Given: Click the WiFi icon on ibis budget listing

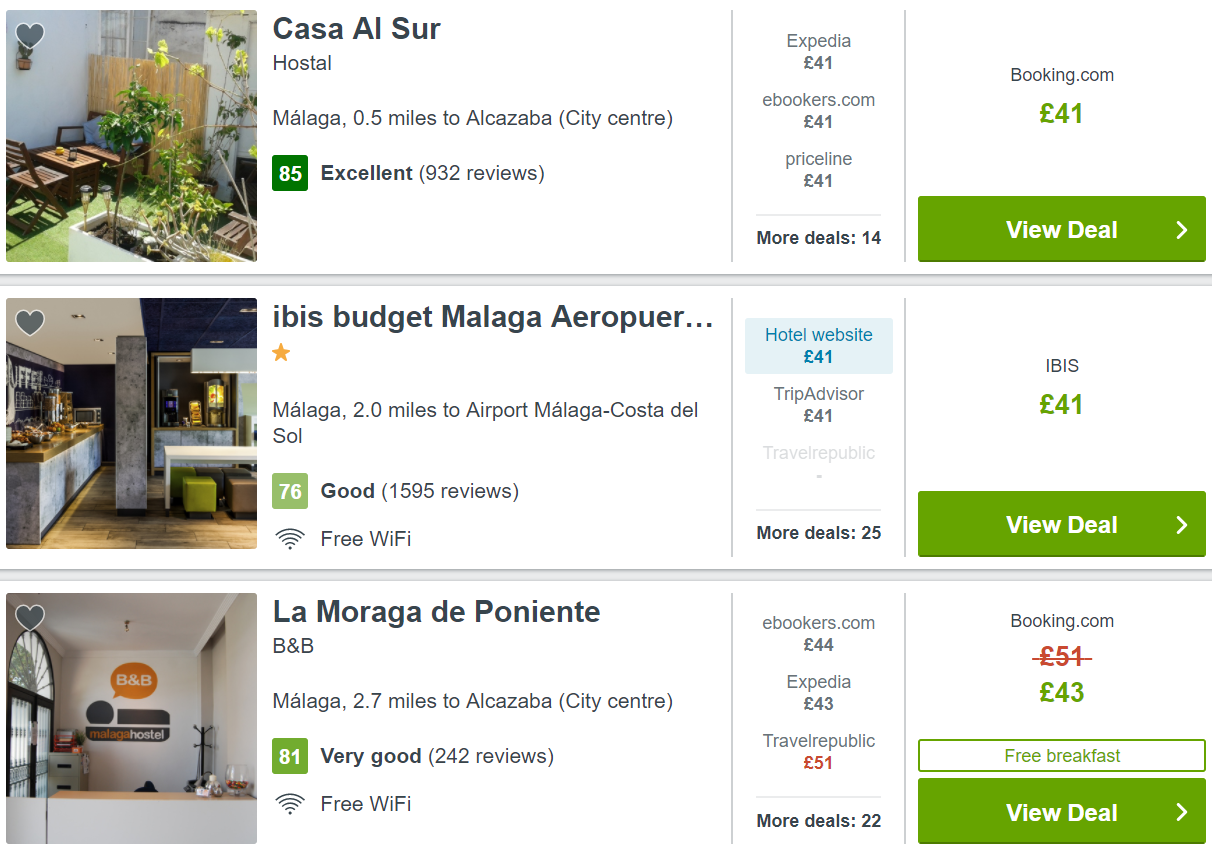Looking at the screenshot, I should (290, 540).
